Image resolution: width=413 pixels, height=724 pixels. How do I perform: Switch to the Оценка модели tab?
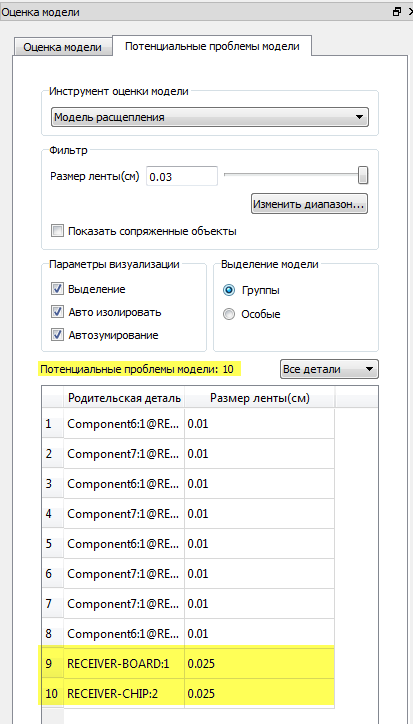point(62,47)
